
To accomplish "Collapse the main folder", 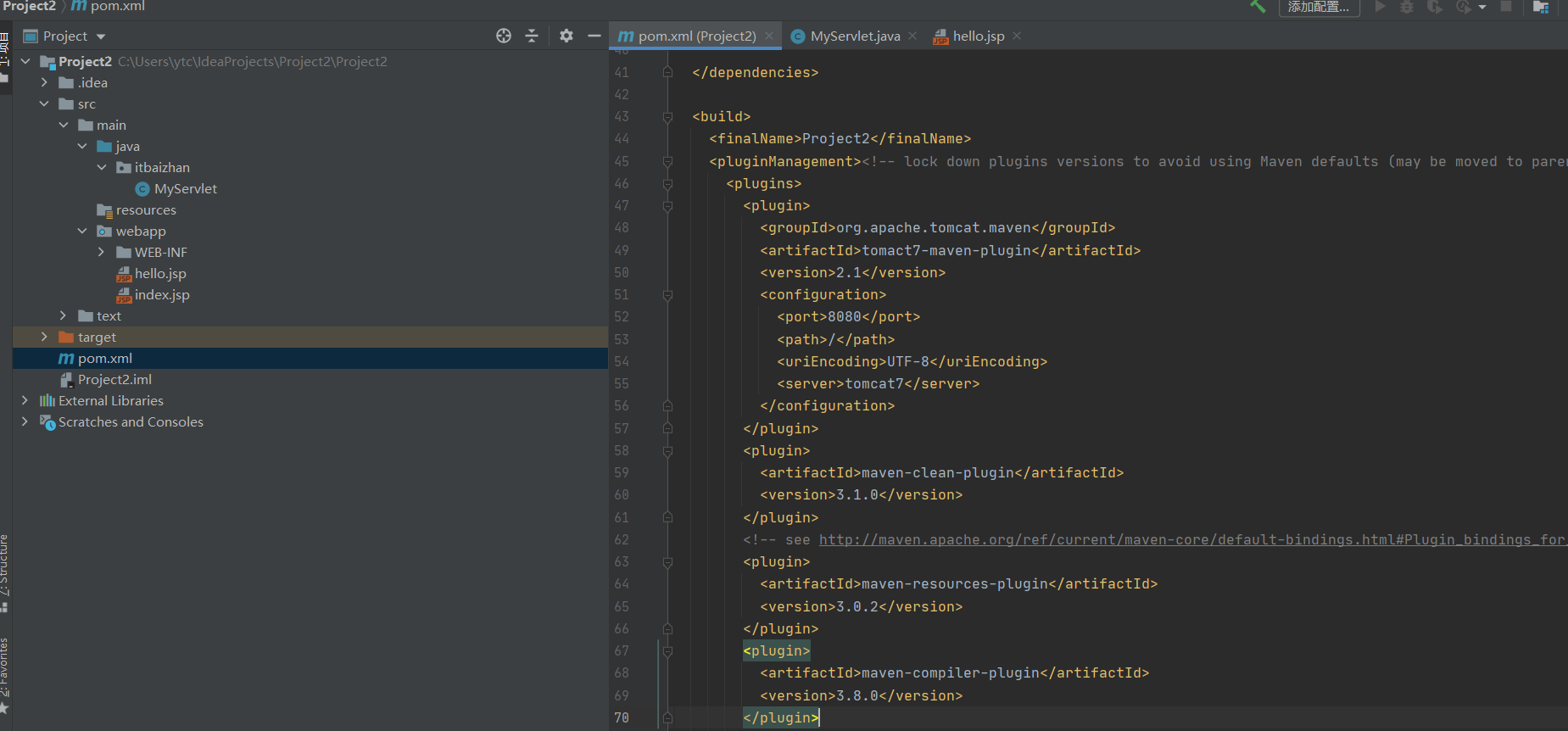I will [x=64, y=125].
